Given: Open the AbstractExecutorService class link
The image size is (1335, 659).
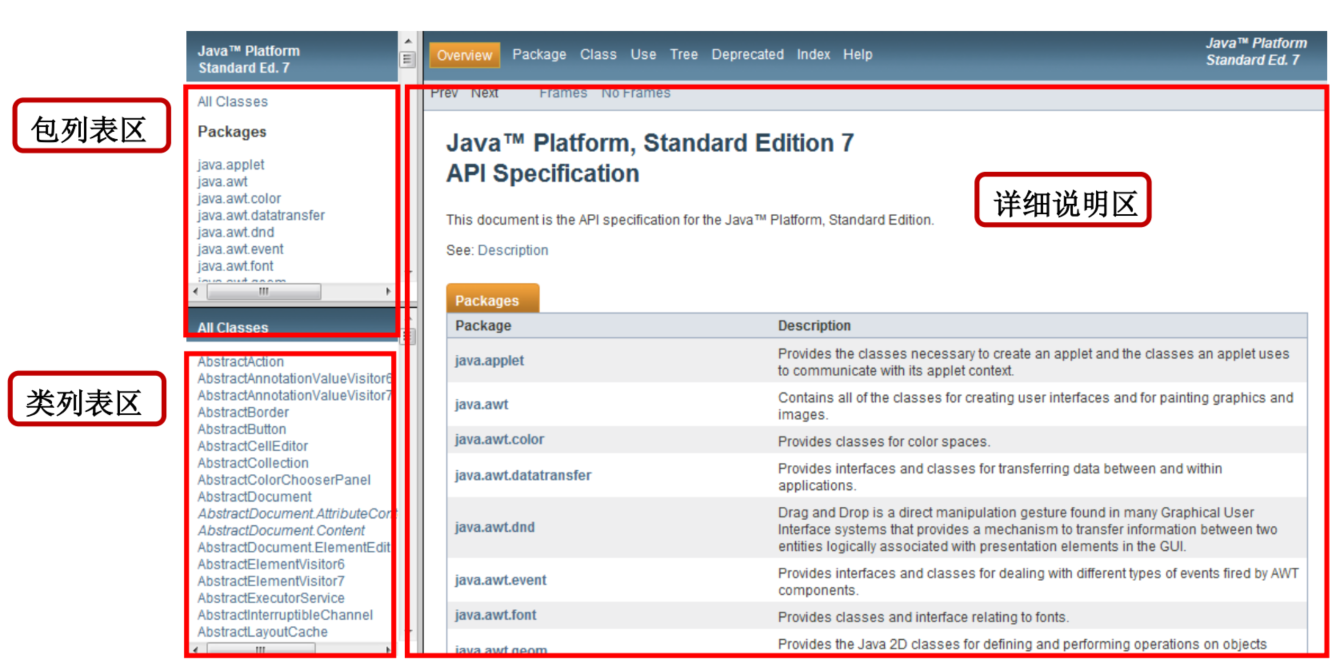Looking at the screenshot, I should pyautogui.click(x=271, y=598).
